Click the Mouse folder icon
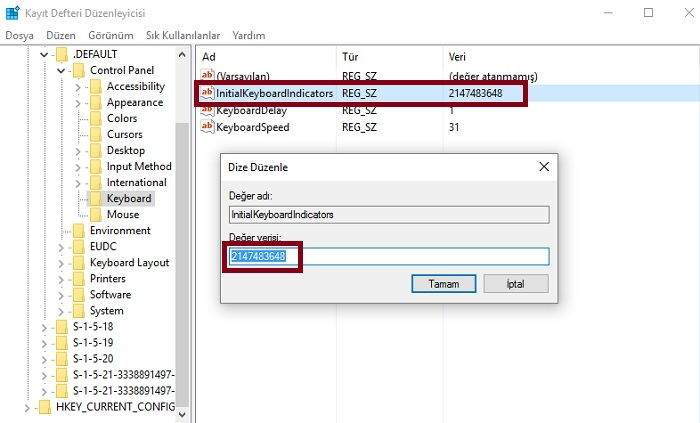The image size is (700, 423). 95,214
